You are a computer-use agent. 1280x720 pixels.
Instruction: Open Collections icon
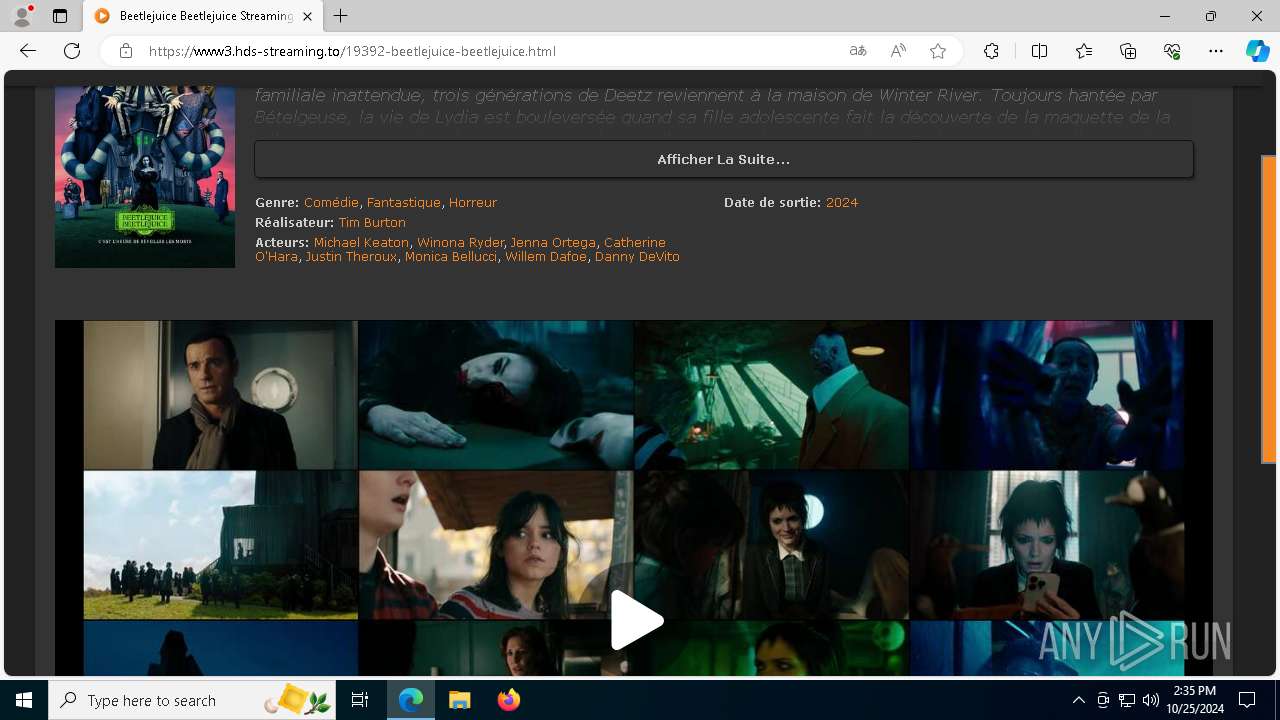coord(1128,51)
